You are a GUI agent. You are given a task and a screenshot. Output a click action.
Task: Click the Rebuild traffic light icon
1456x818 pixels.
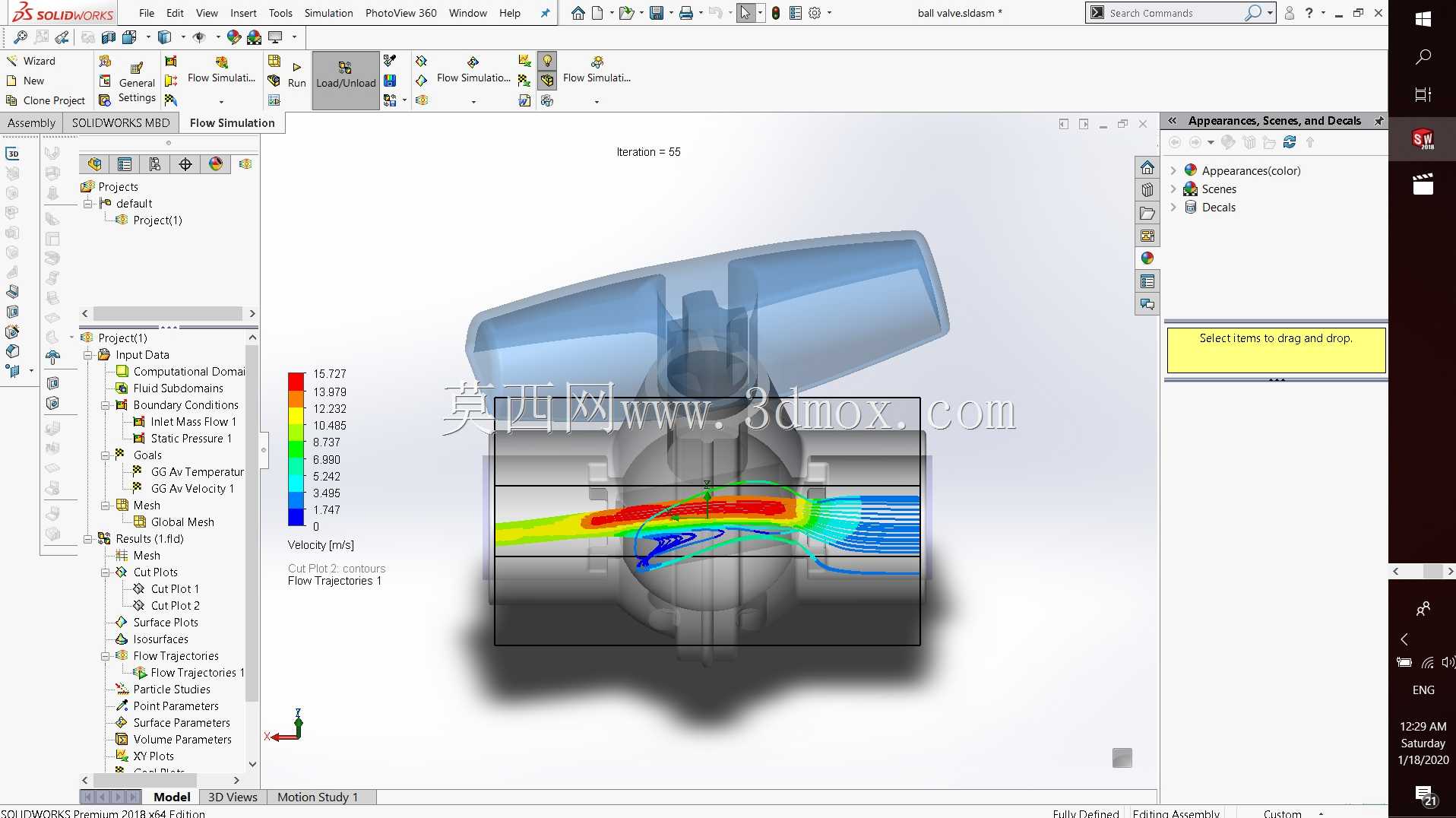coord(775,13)
